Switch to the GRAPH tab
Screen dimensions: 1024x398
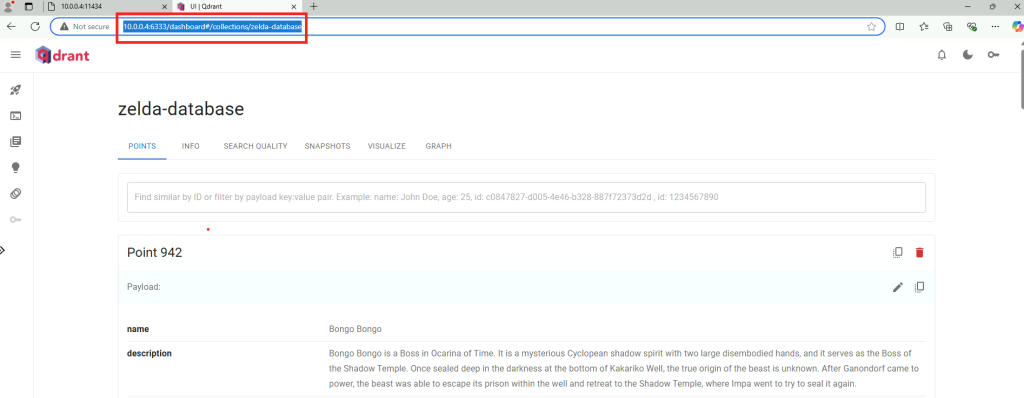tap(438, 146)
